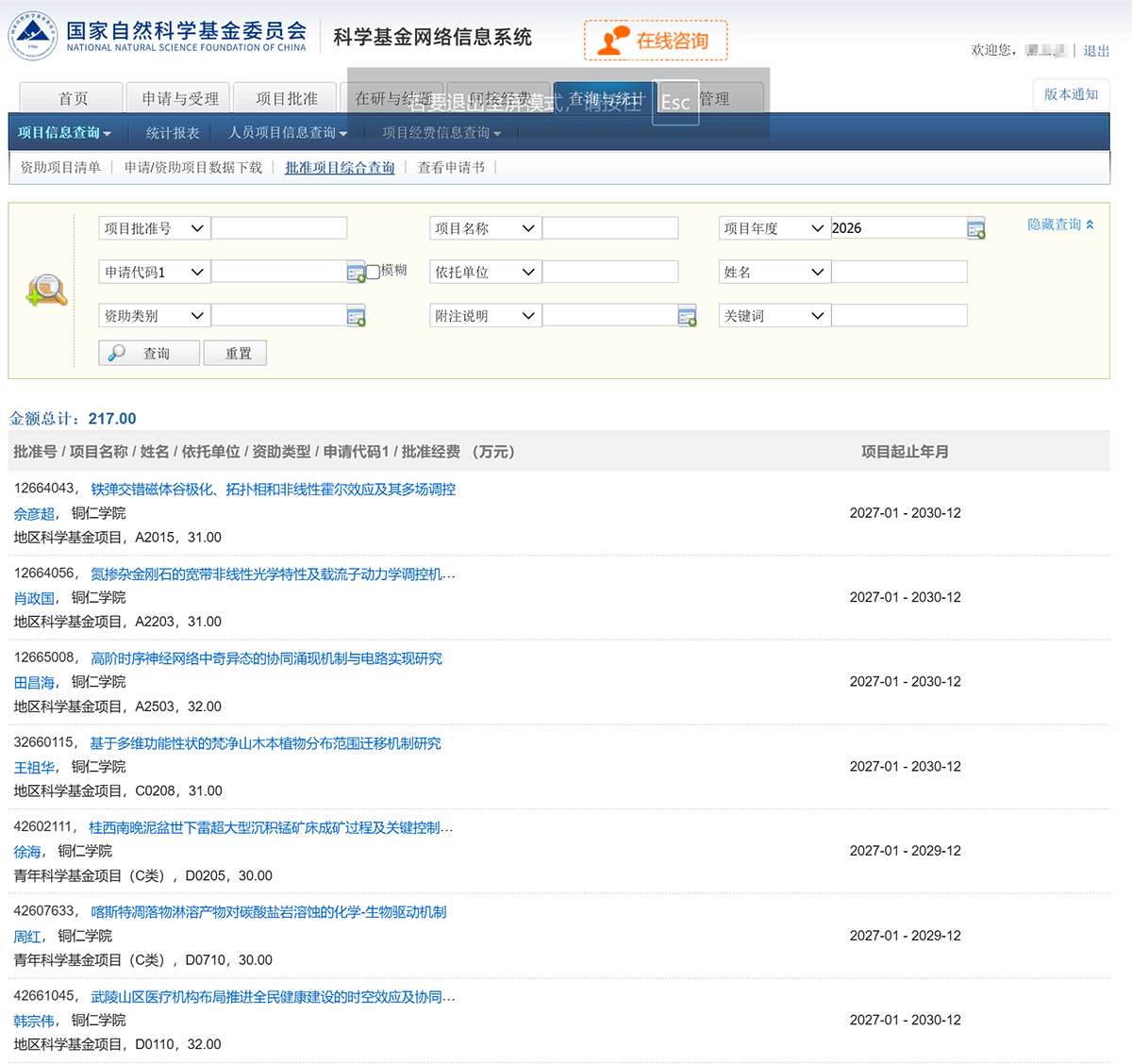Expand the 项目信息查询 menu

tap(64, 133)
